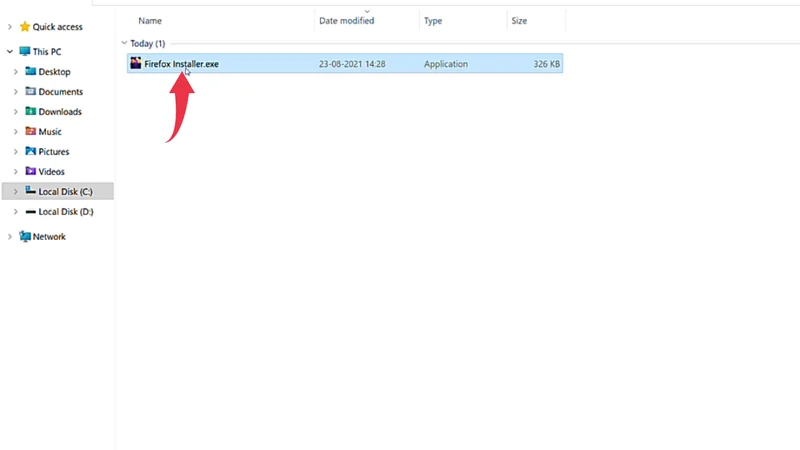Expand the Local Disk (D:) chevron
Screen dimensions: 800x450
[16, 212]
